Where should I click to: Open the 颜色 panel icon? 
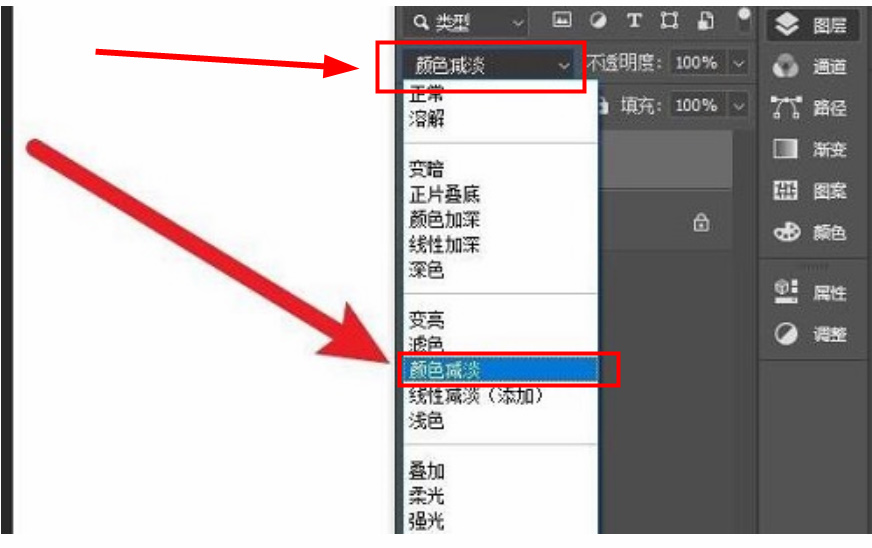coord(786,232)
